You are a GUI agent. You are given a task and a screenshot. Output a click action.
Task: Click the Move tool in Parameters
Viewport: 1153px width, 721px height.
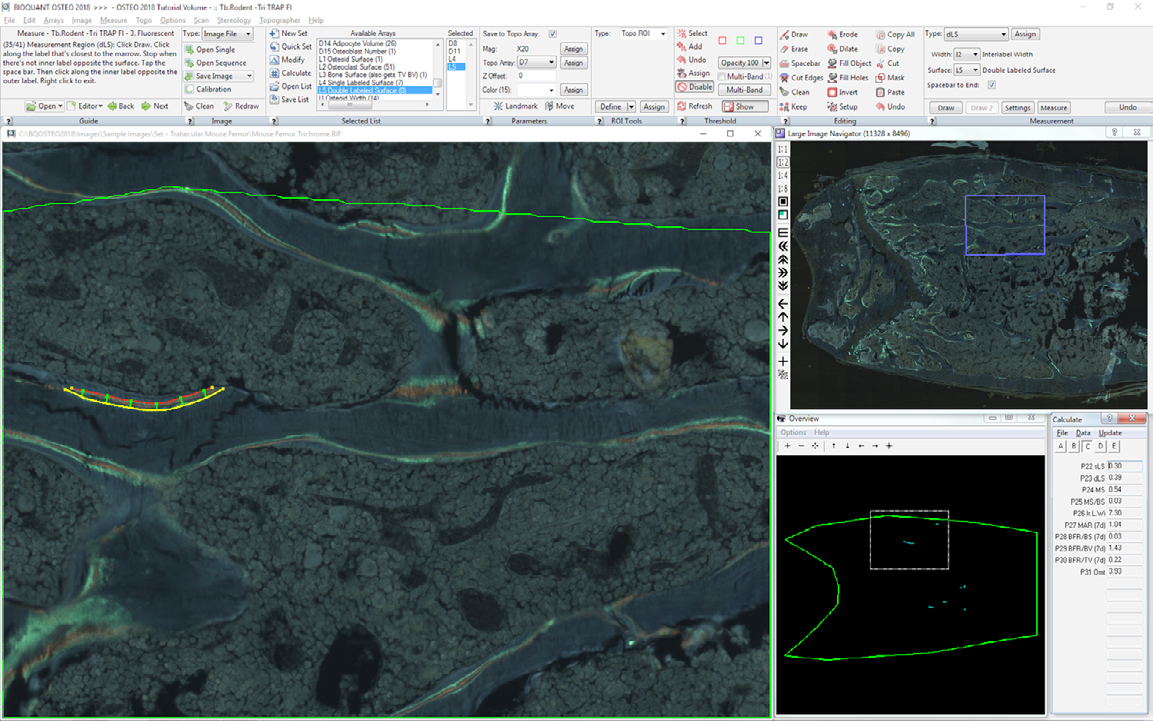click(560, 106)
